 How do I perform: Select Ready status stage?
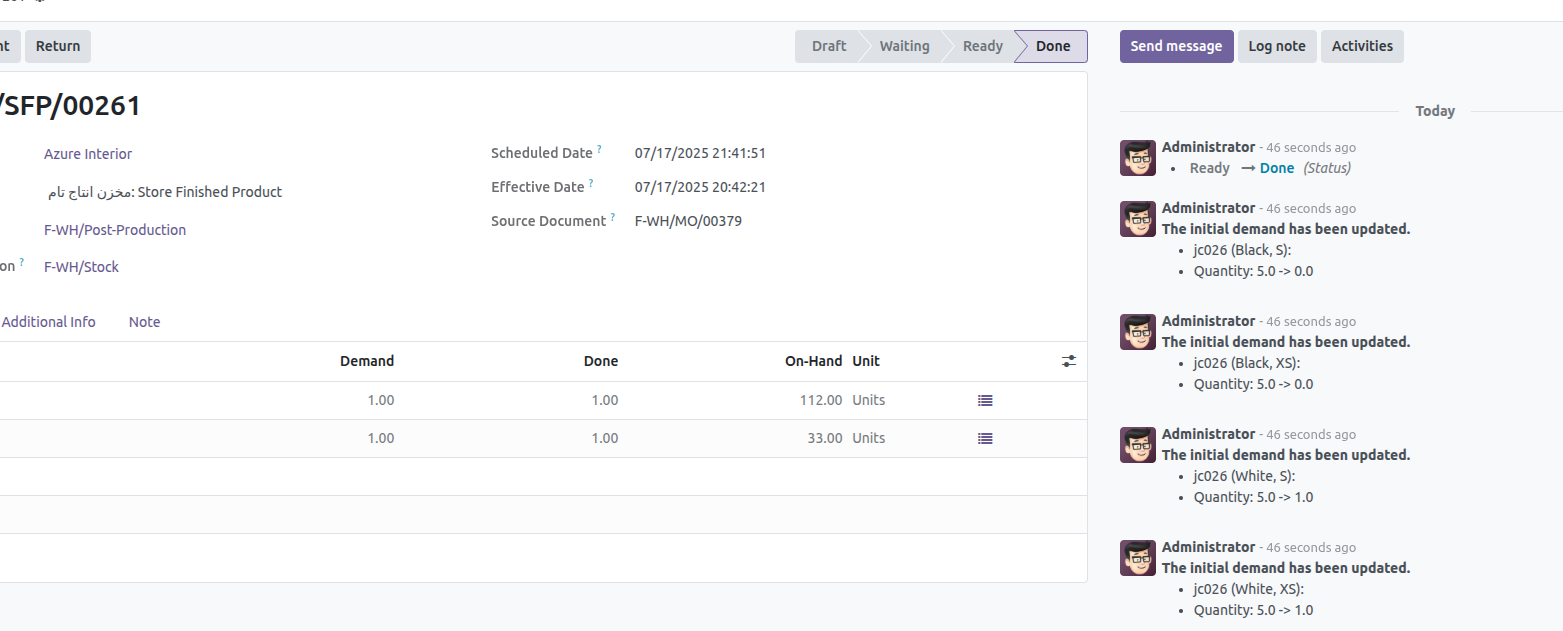982,46
